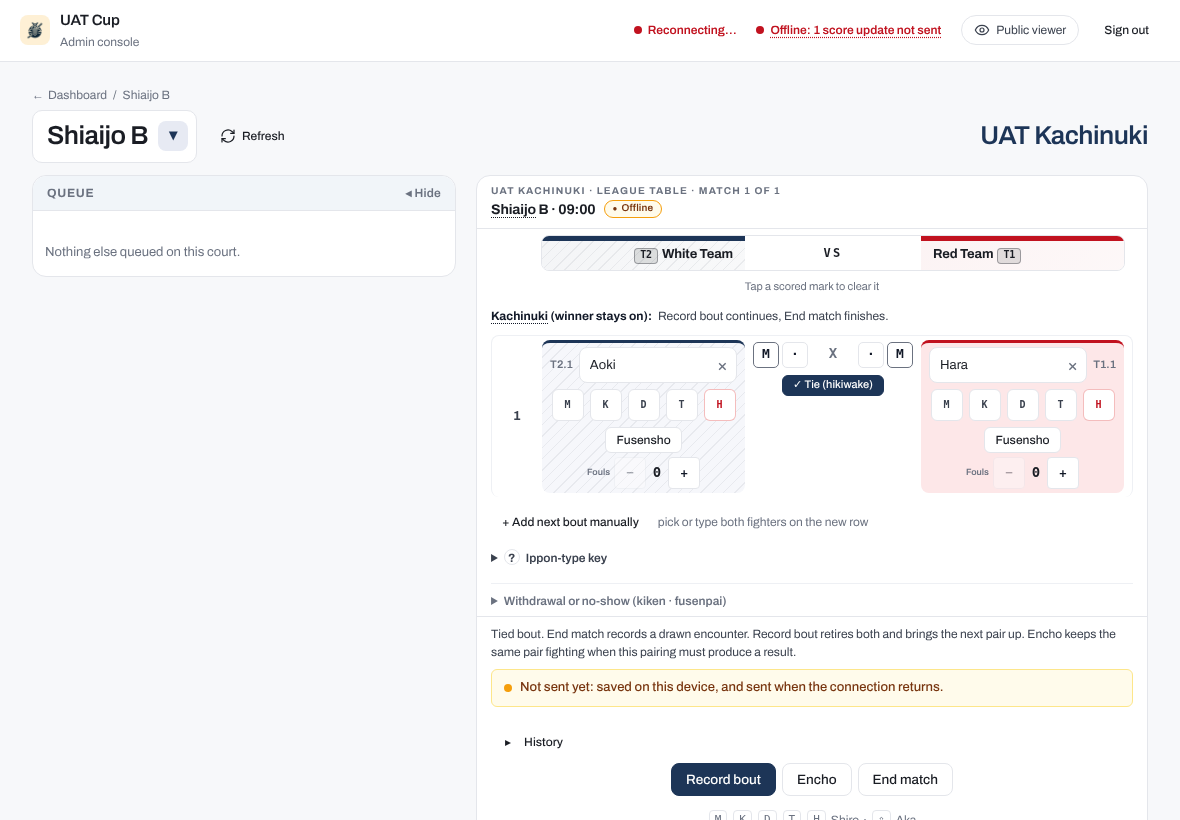The width and height of the screenshot is (1180, 820).
Task: Click the UAT Cup logo icon
Action: (35, 30)
